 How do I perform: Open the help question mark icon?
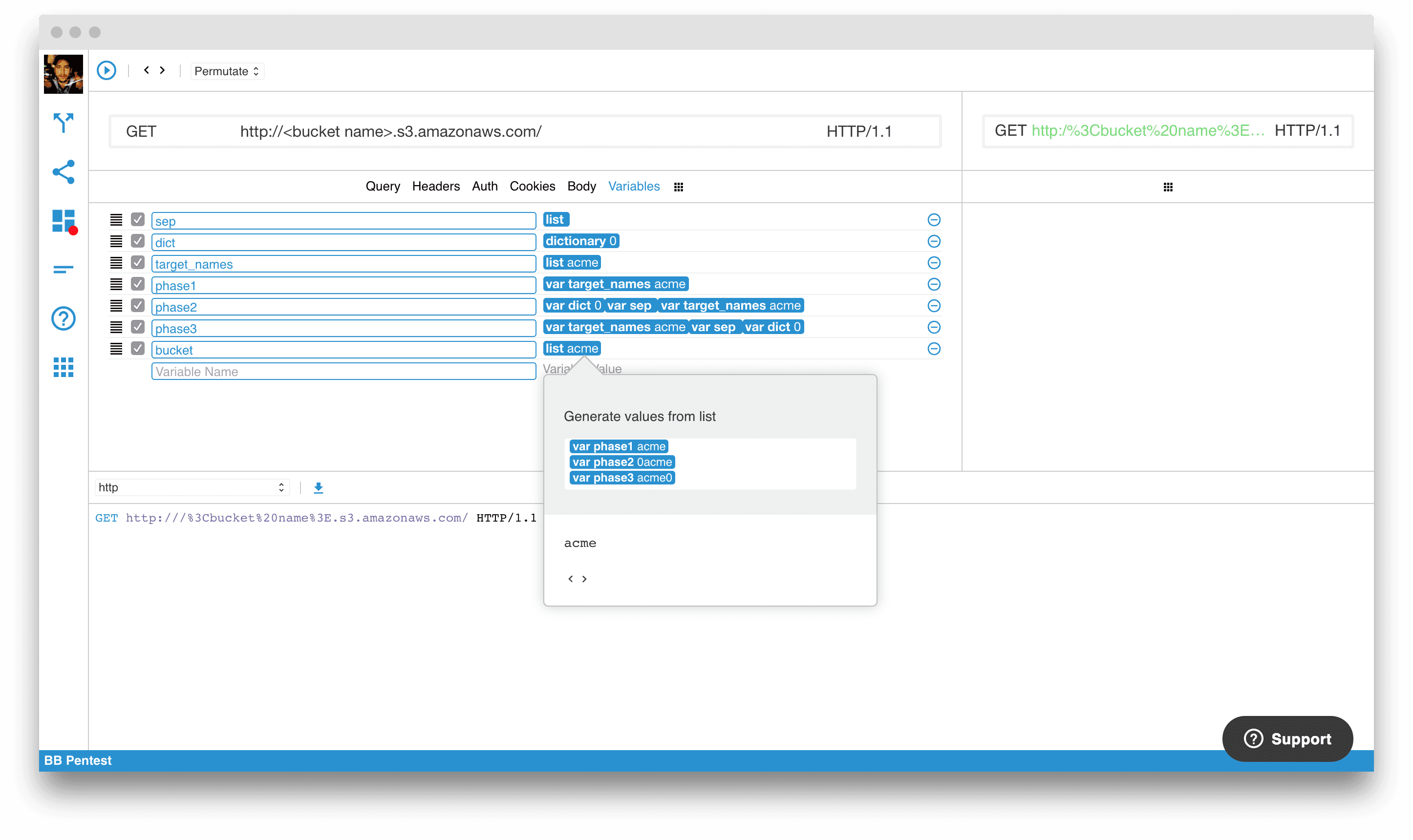62,318
